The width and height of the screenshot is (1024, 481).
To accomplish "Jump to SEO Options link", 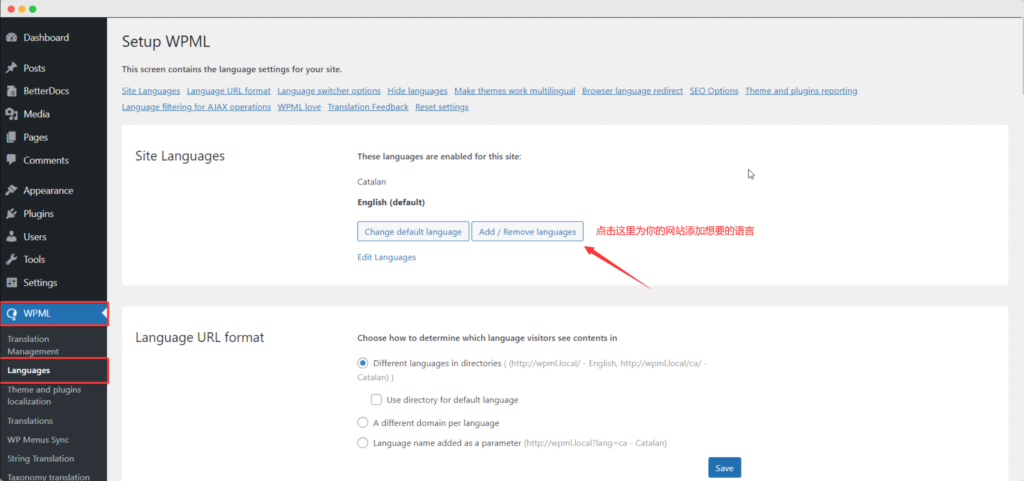I will coord(714,91).
